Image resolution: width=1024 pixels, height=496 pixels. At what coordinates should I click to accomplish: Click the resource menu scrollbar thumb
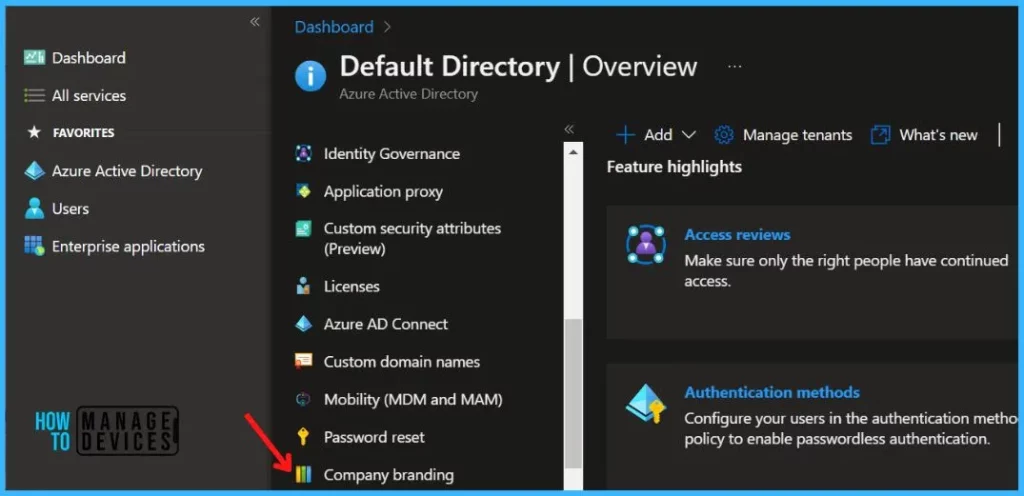point(573,394)
